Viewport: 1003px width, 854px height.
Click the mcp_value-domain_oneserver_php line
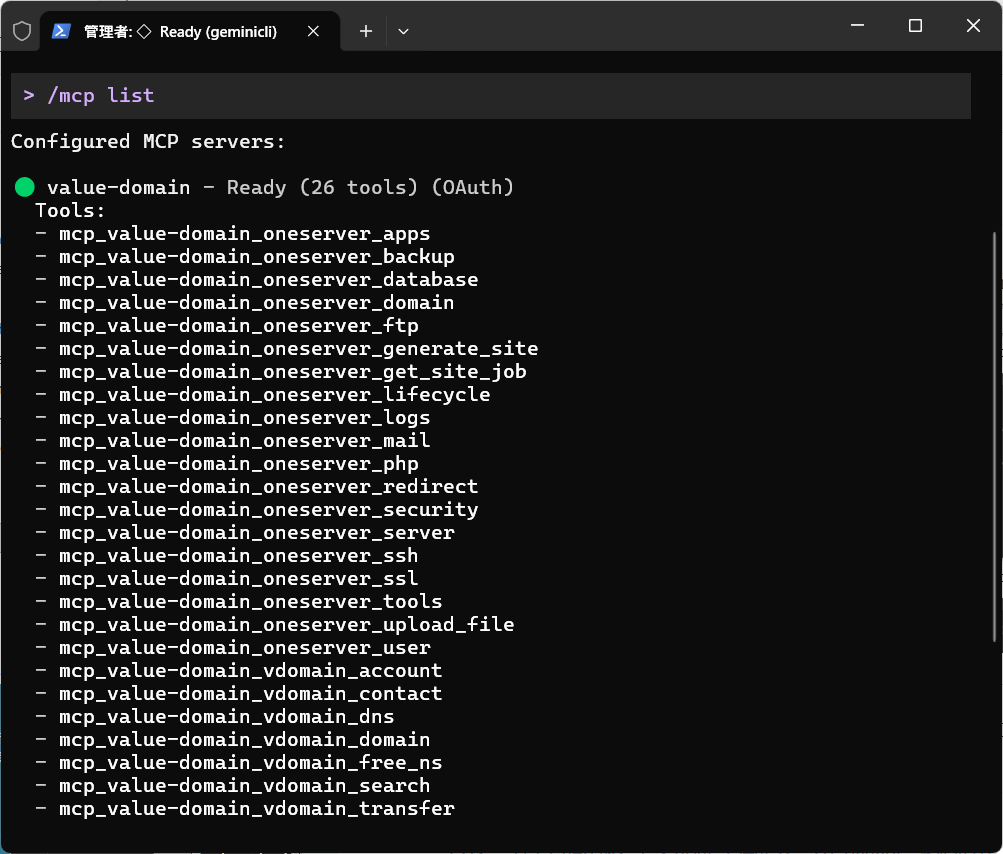coord(239,464)
